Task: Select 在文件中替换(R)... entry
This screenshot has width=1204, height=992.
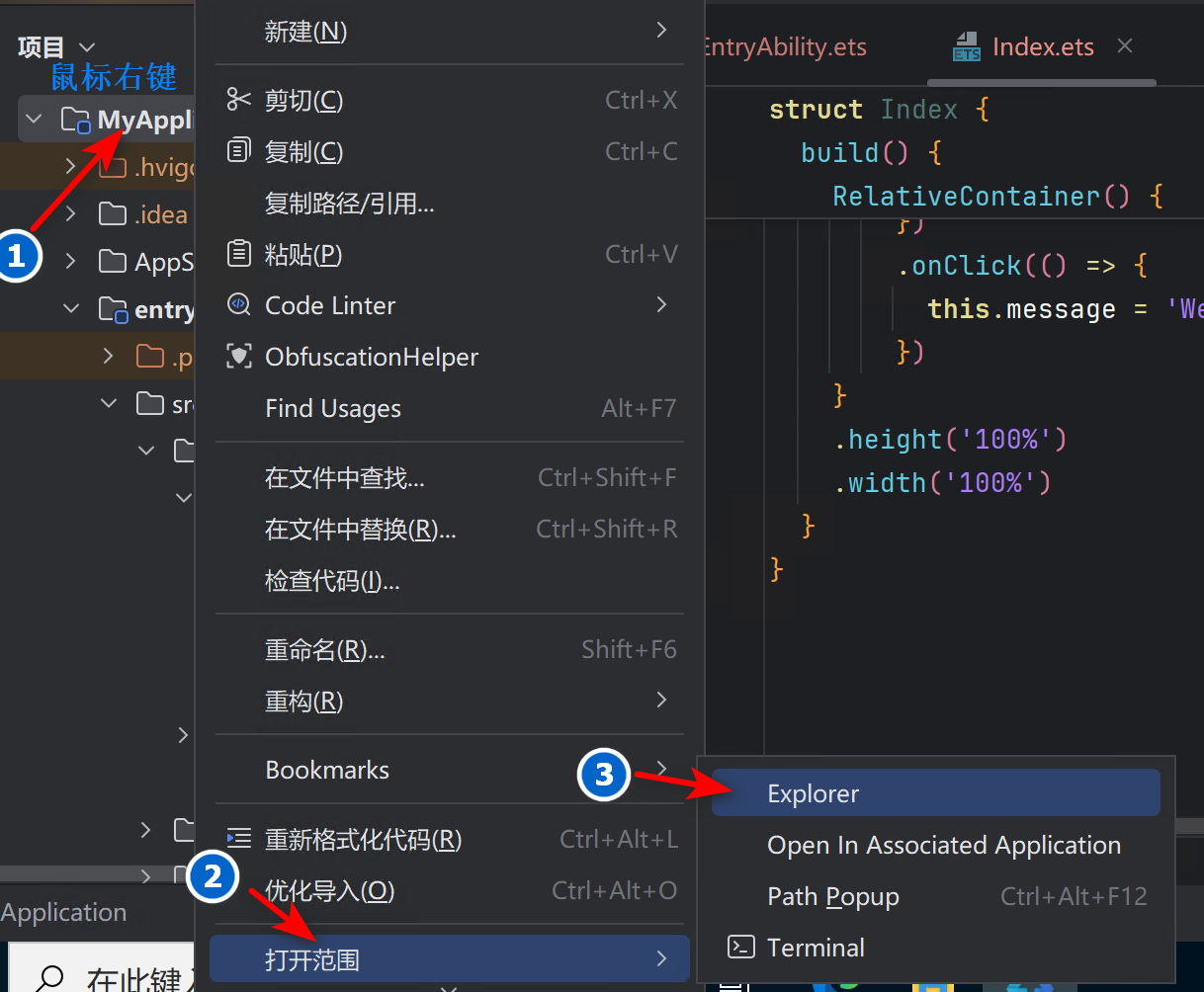Action: (x=449, y=530)
